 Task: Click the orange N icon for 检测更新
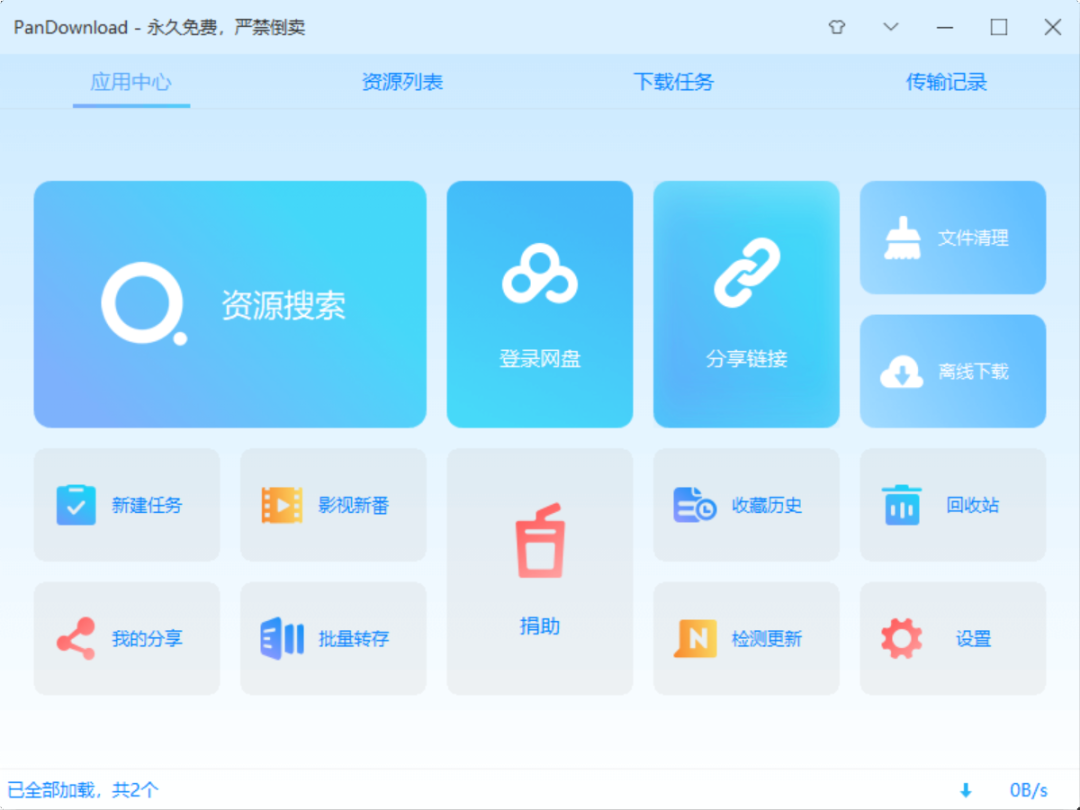(x=695, y=638)
